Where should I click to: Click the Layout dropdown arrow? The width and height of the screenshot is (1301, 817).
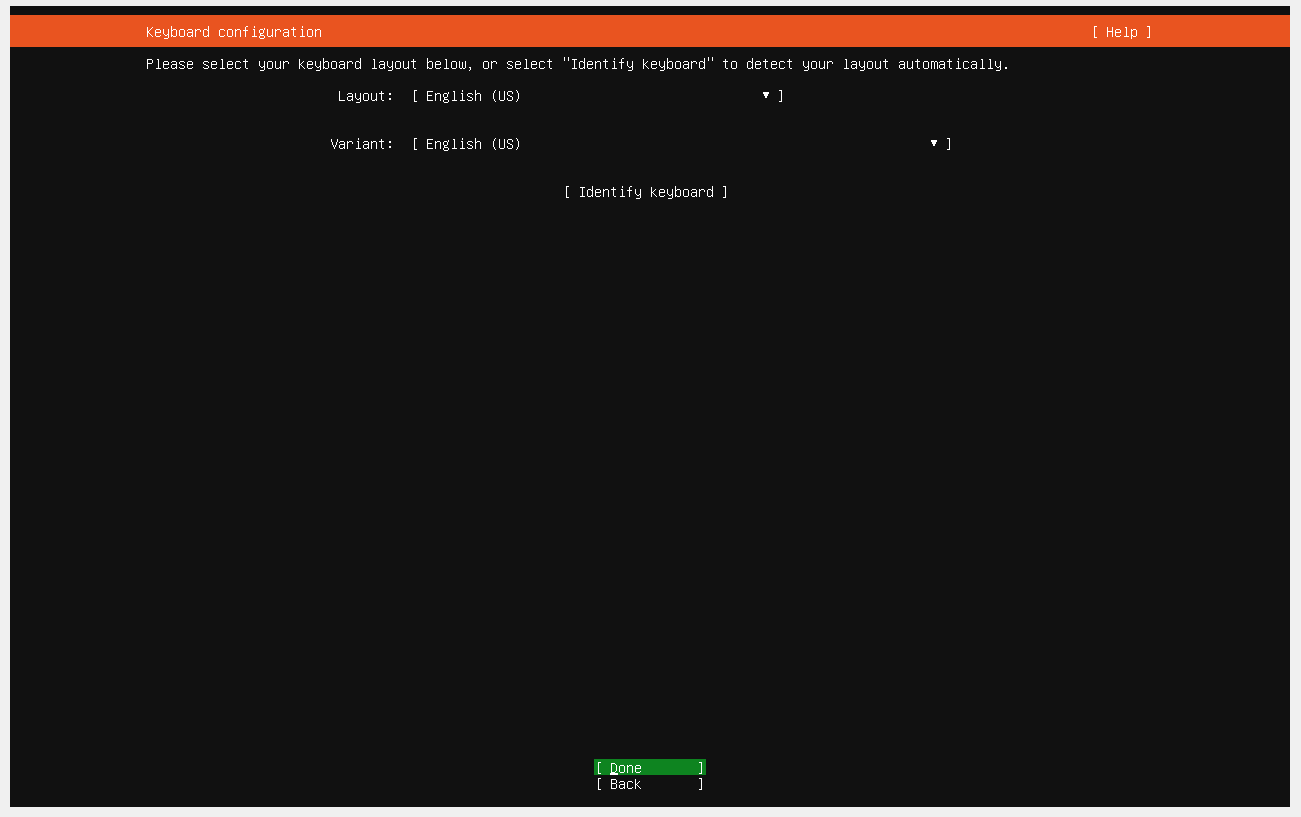pos(766,95)
